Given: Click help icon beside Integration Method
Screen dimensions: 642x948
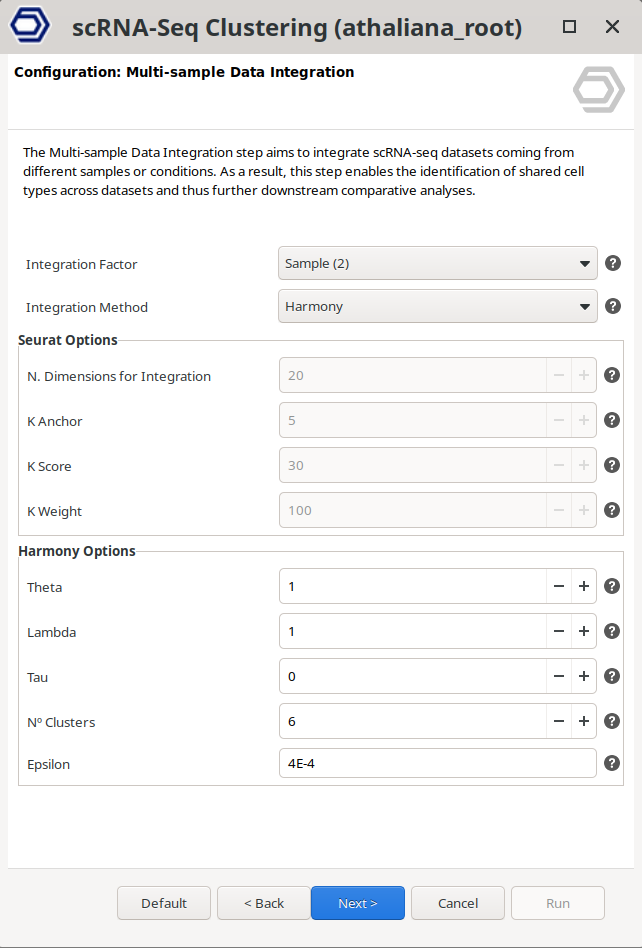Looking at the screenshot, I should [x=613, y=306].
